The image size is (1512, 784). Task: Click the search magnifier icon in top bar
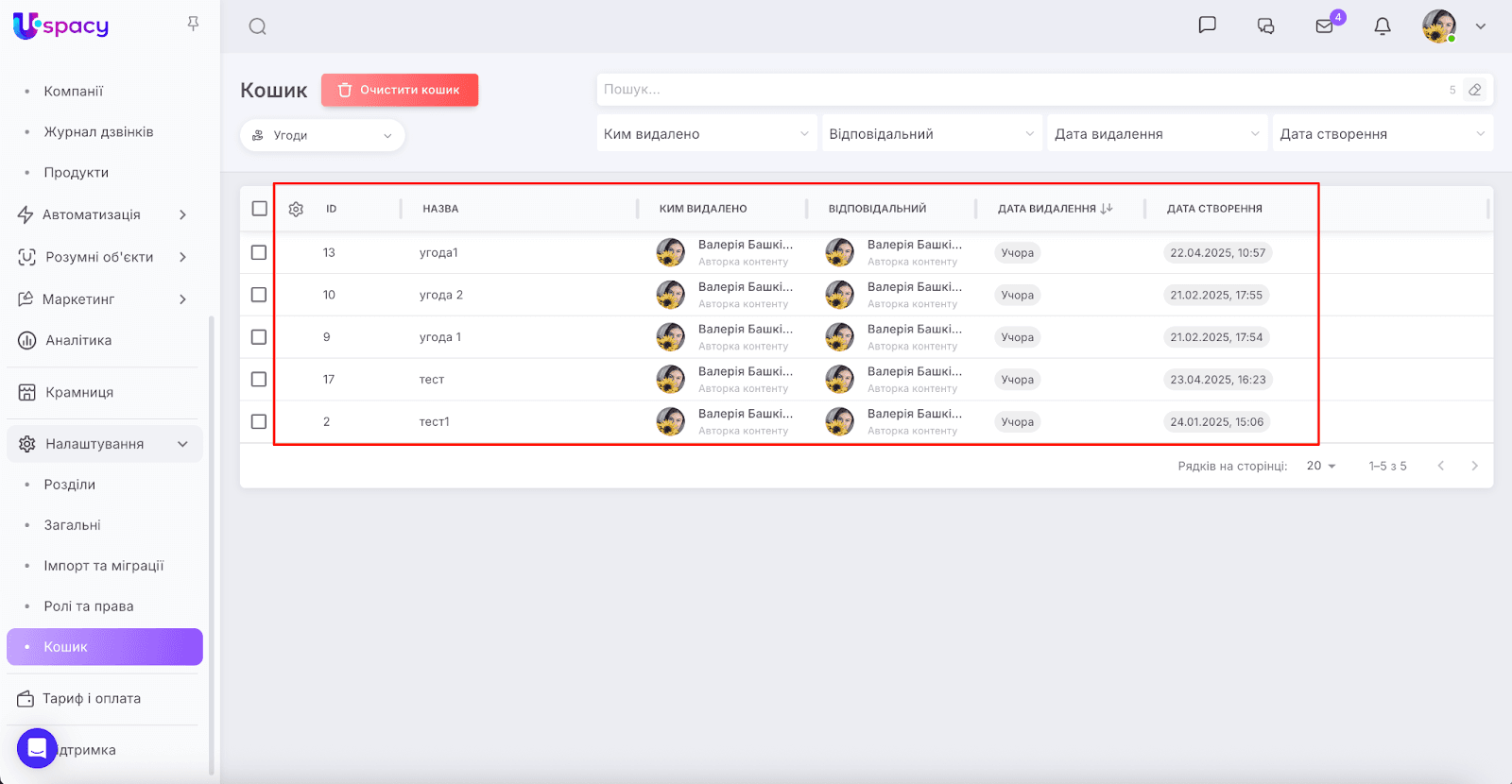pos(257,26)
